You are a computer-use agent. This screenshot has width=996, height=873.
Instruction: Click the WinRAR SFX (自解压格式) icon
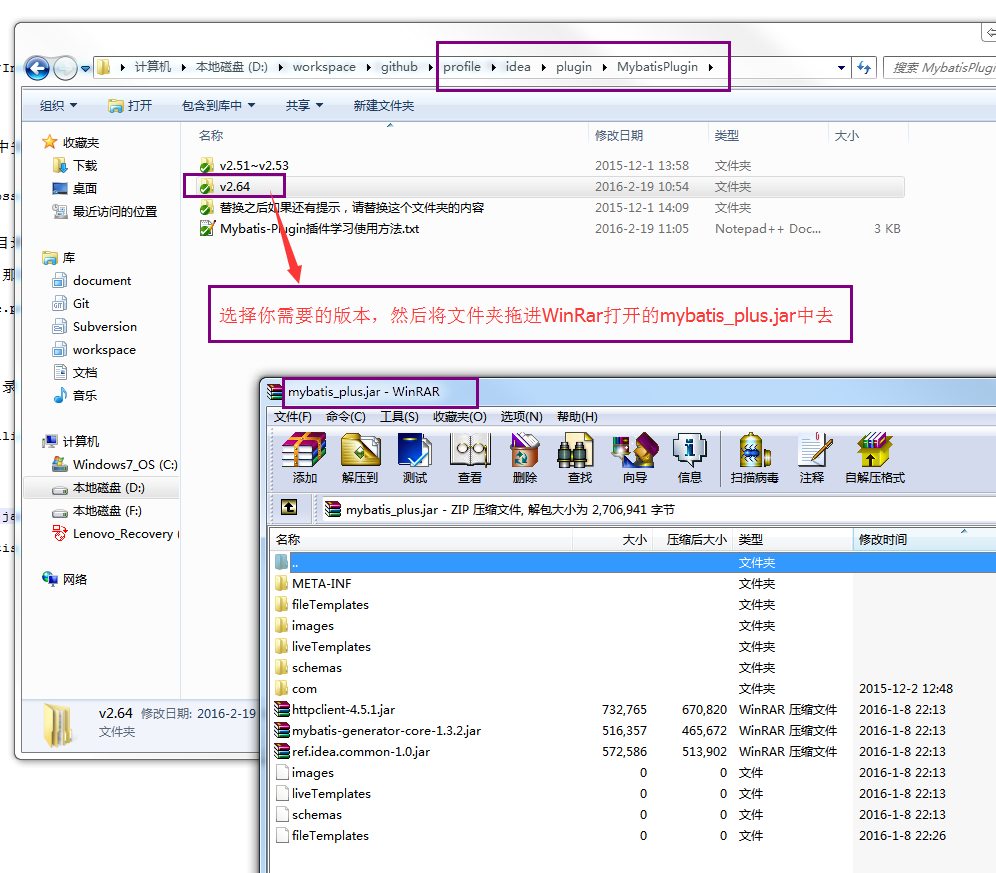coord(875,458)
